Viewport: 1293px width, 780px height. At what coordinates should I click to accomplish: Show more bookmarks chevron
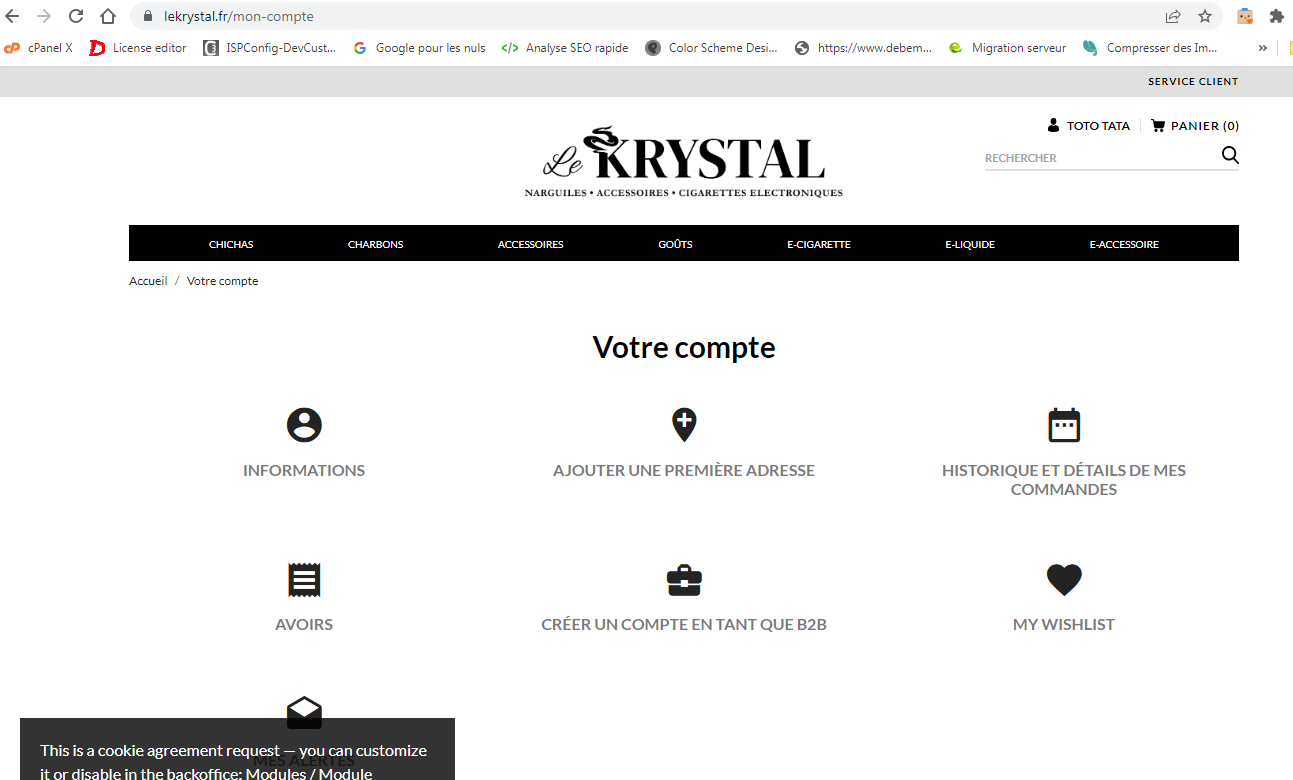[x=1263, y=48]
